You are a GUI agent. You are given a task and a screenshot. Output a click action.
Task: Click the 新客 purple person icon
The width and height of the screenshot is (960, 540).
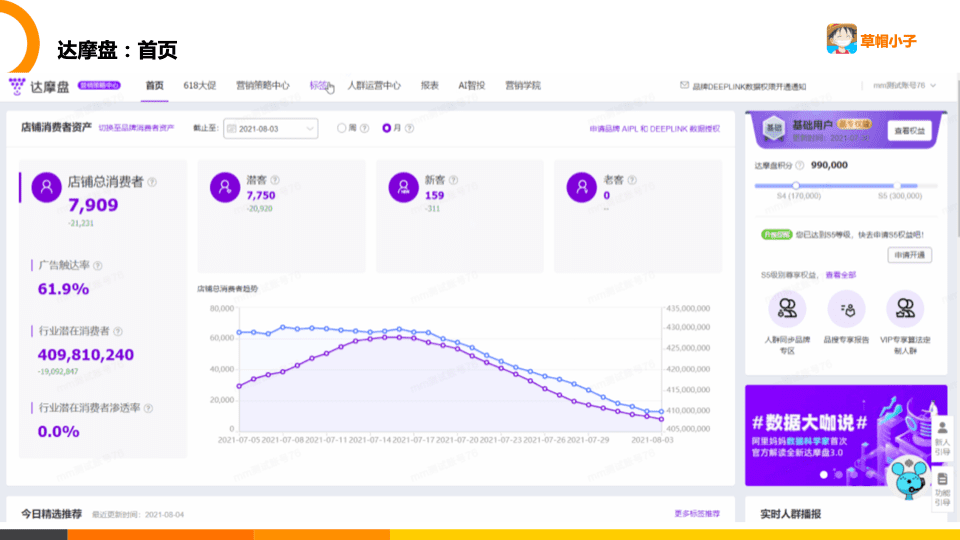pos(403,187)
